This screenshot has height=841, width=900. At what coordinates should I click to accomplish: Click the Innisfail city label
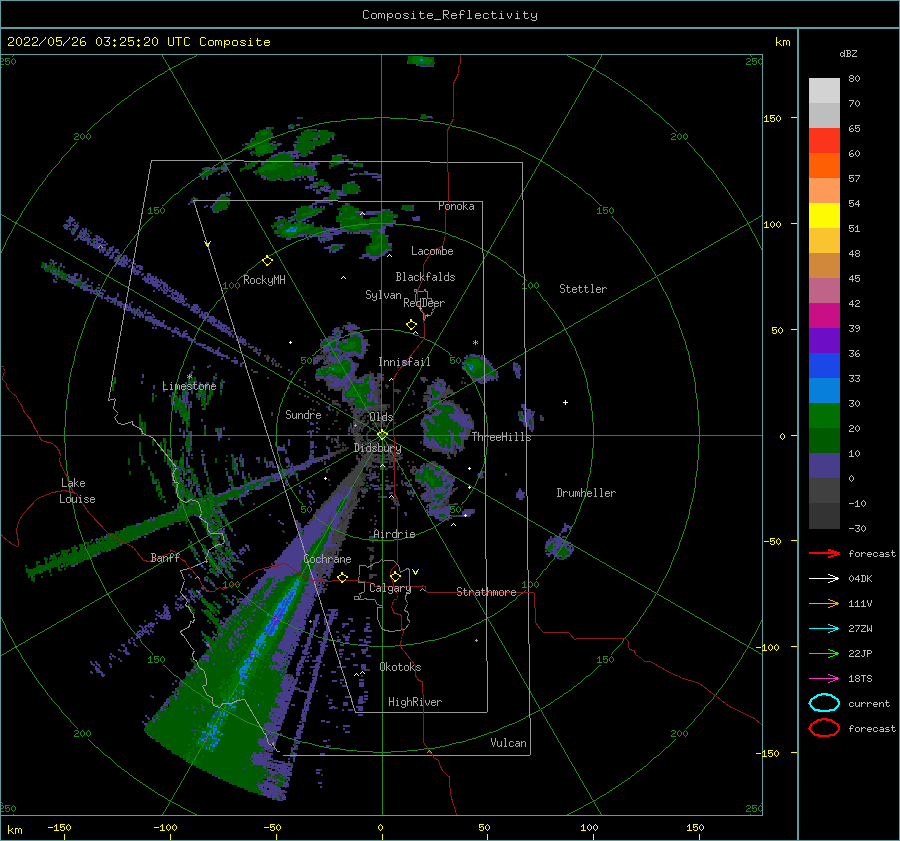pyautogui.click(x=404, y=362)
